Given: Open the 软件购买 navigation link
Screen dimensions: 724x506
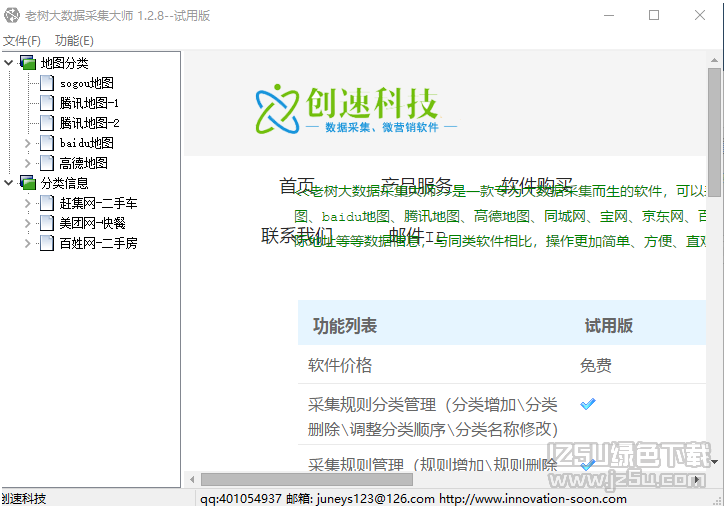Looking at the screenshot, I should [537, 186].
